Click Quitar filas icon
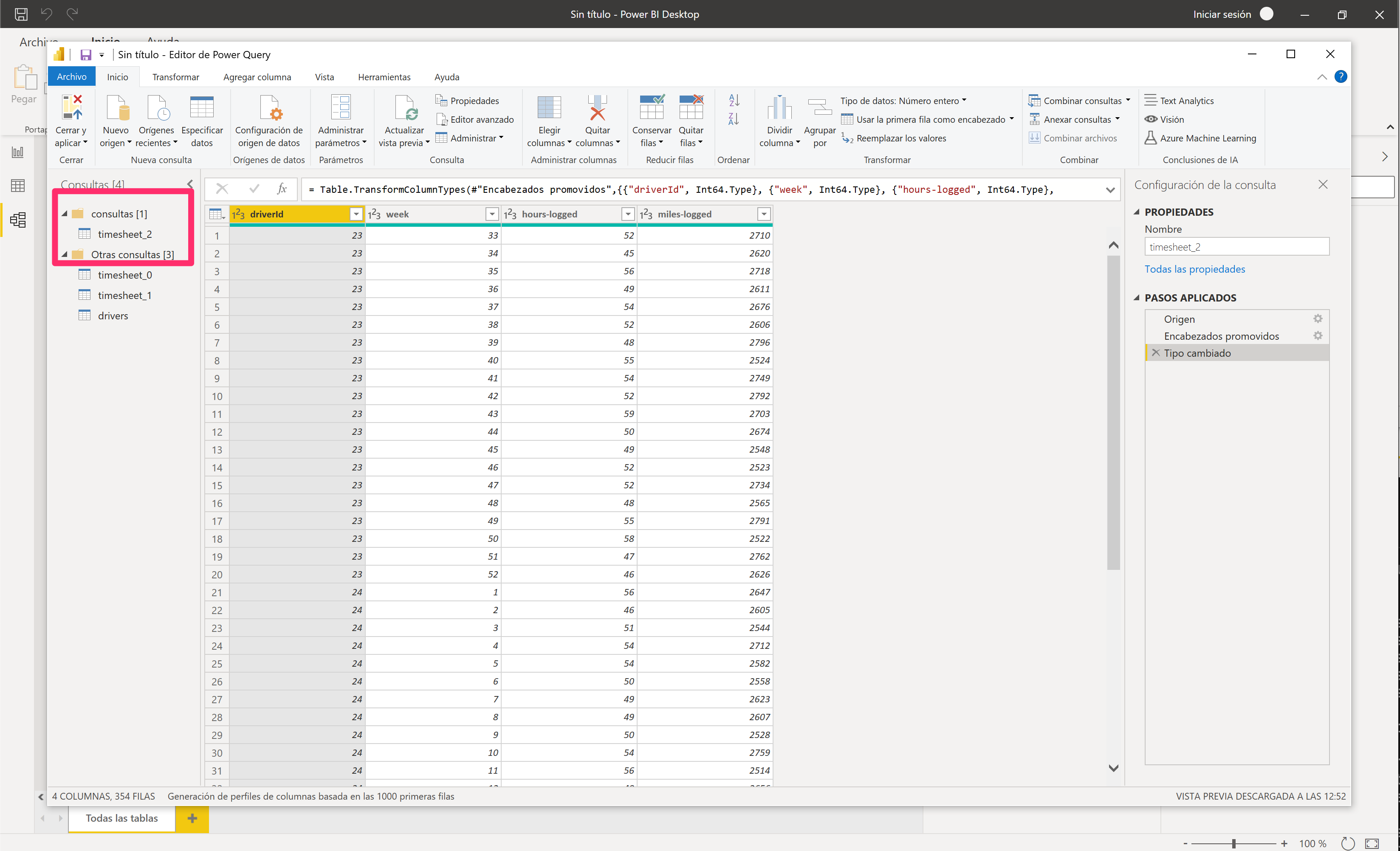Image resolution: width=1400 pixels, height=851 pixels. point(691,107)
